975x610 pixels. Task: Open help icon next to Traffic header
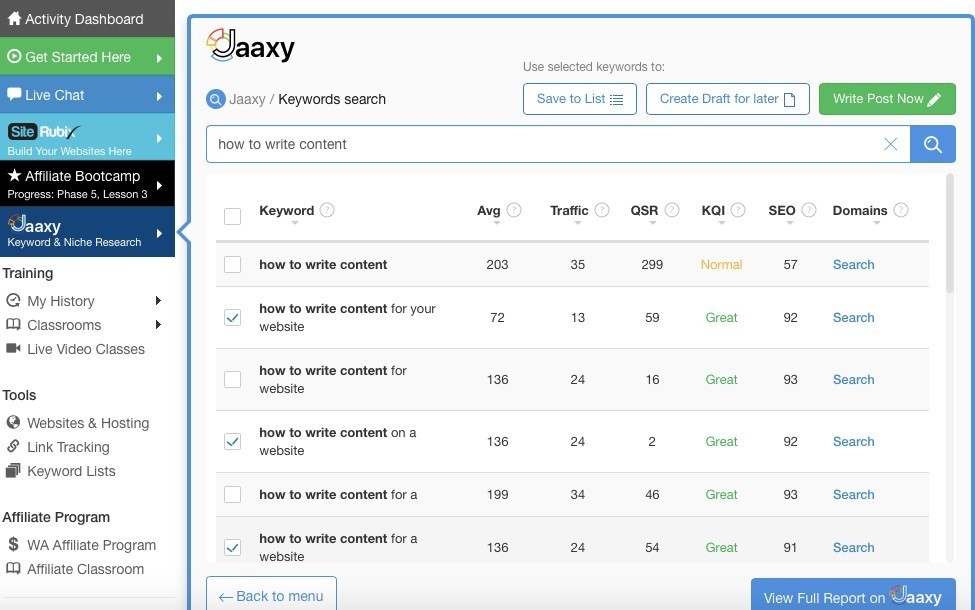coord(602,210)
